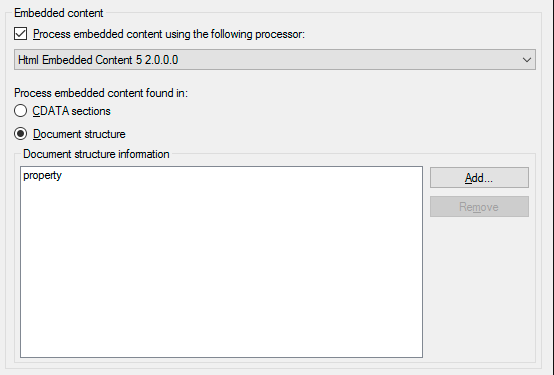The image size is (554, 375).
Task: Click the 'Embedded content' group heading
Action: pos(59,13)
